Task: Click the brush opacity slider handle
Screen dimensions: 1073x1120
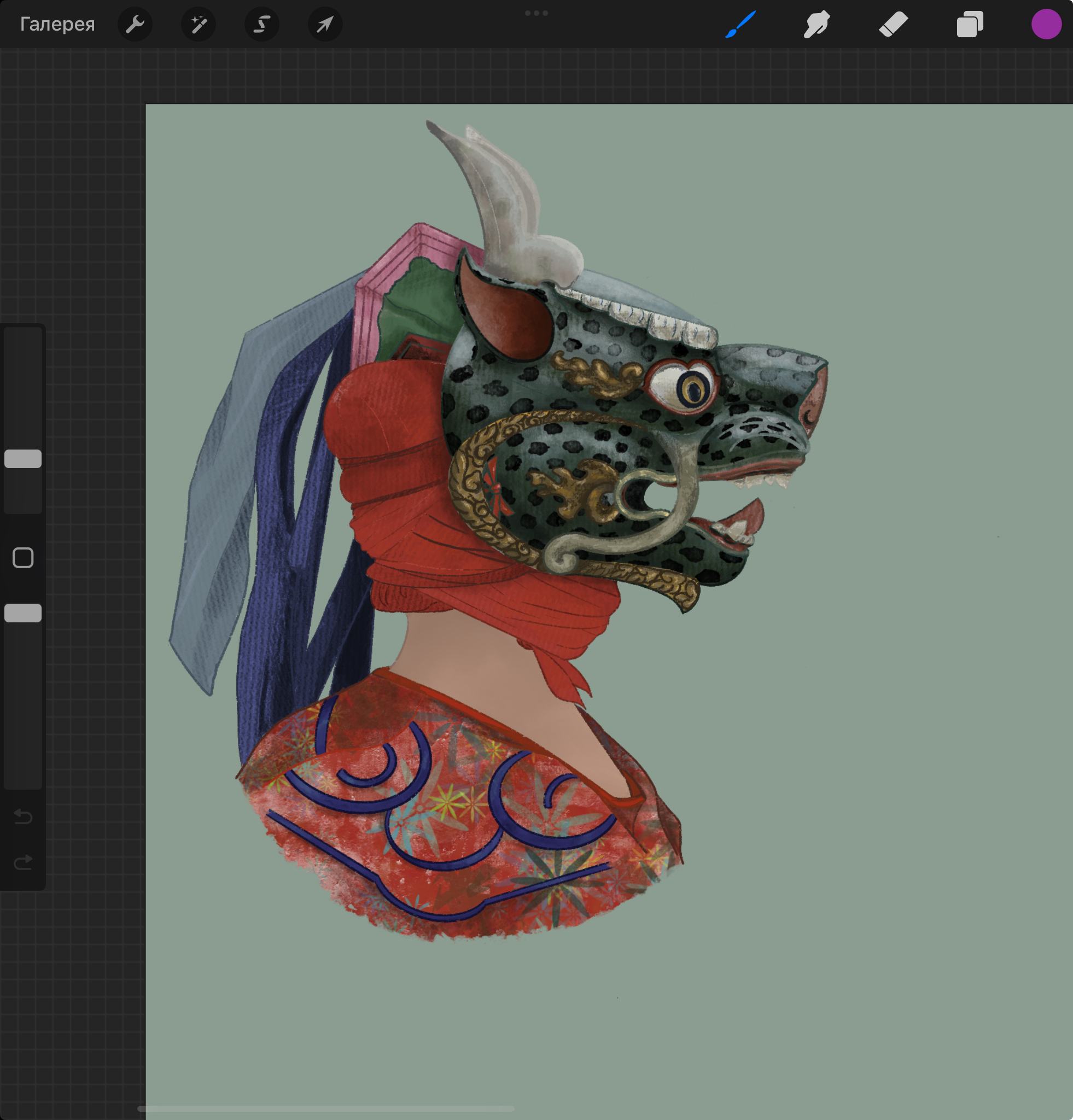Action: pyautogui.click(x=23, y=613)
